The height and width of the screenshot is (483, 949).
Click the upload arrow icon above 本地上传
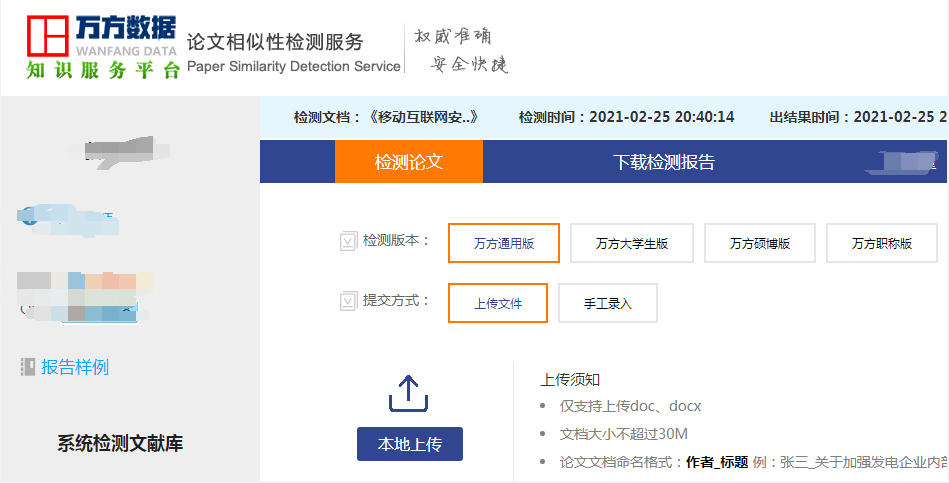tap(408, 394)
